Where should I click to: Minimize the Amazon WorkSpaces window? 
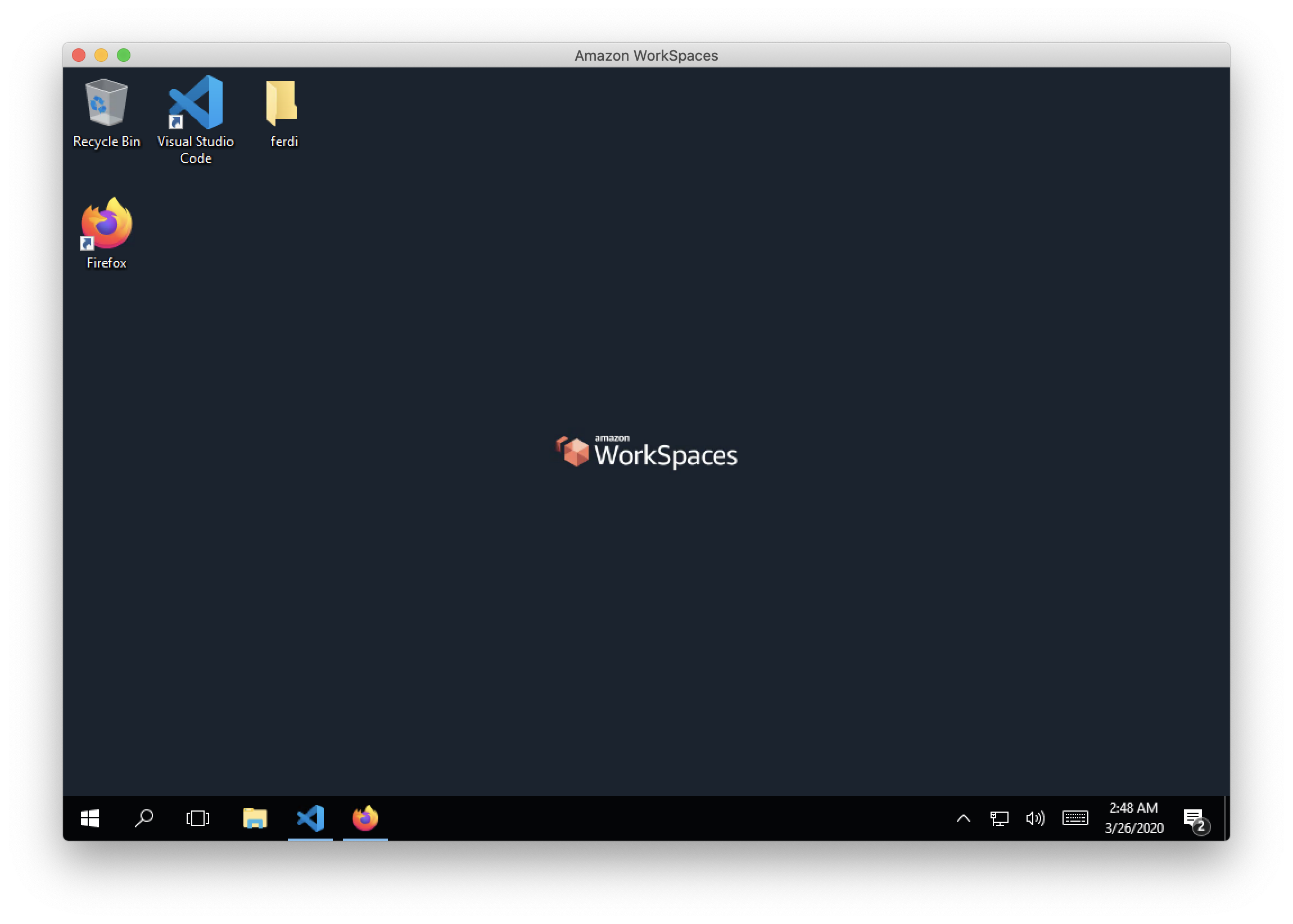[101, 55]
